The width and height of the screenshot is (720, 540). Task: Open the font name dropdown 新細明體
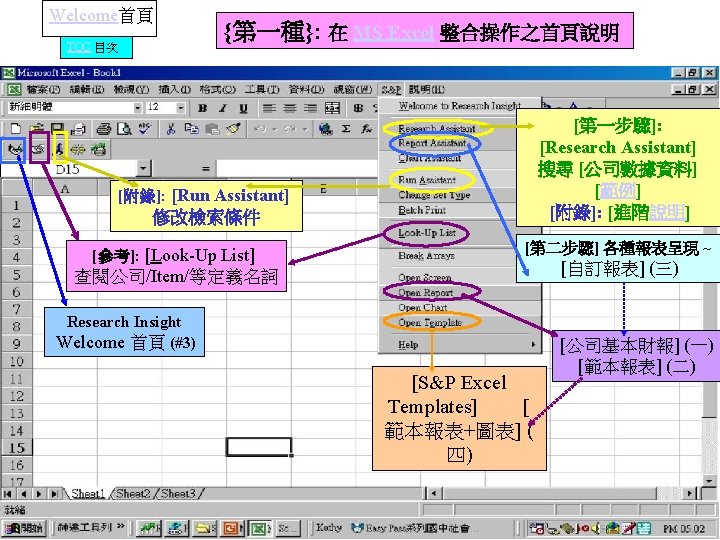[x=137, y=108]
